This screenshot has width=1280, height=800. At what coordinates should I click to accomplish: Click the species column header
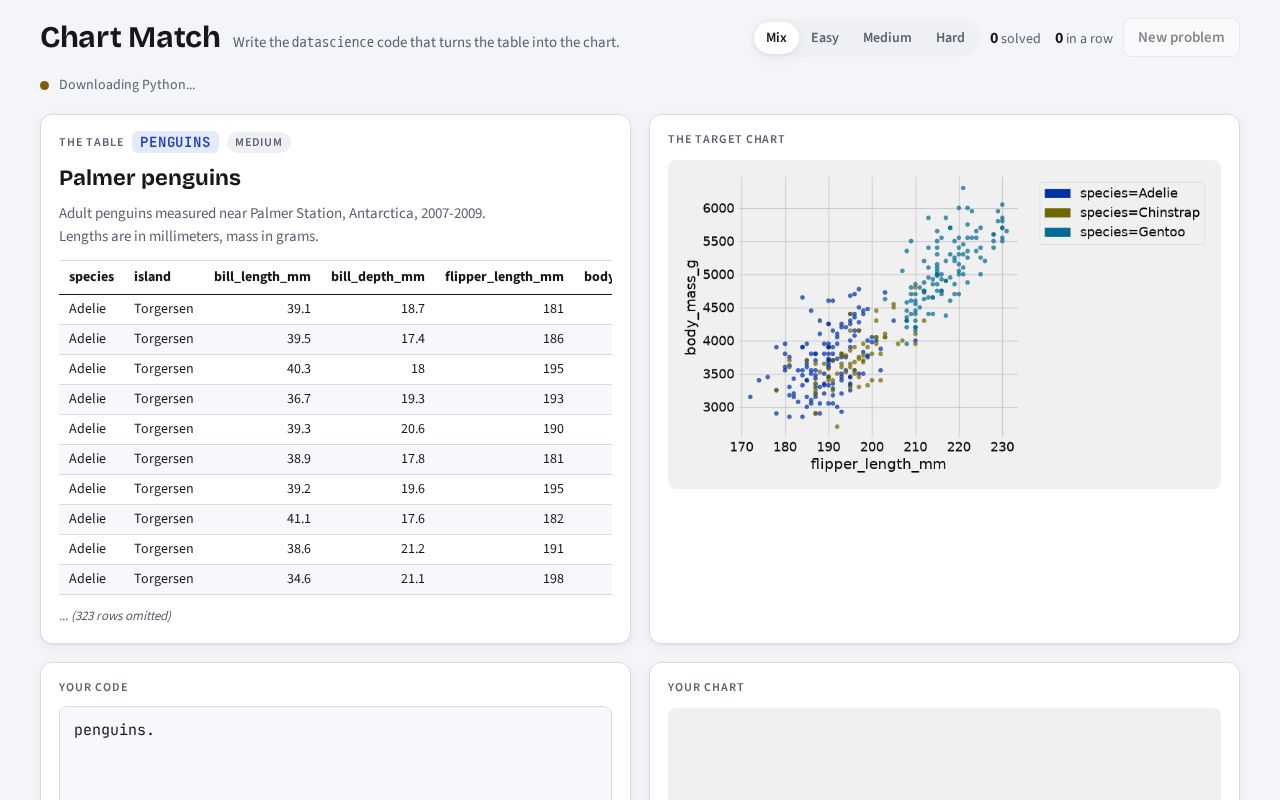tap(91, 277)
